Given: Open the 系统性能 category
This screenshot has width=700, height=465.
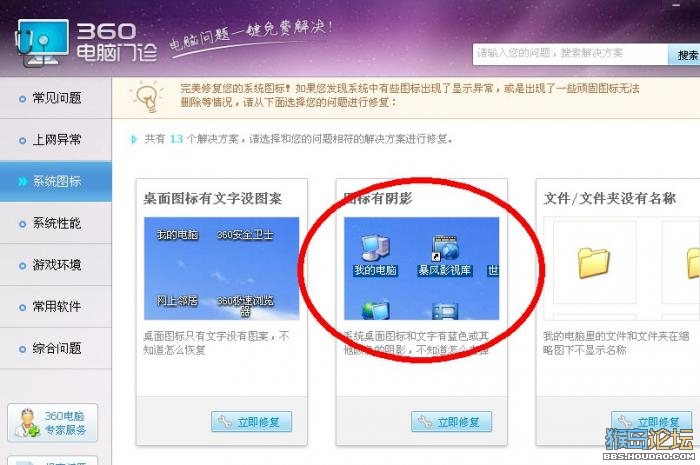Looking at the screenshot, I should [x=55, y=223].
